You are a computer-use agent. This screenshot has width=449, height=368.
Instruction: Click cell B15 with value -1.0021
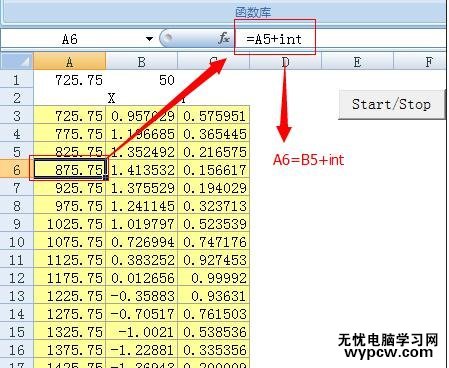142,332
